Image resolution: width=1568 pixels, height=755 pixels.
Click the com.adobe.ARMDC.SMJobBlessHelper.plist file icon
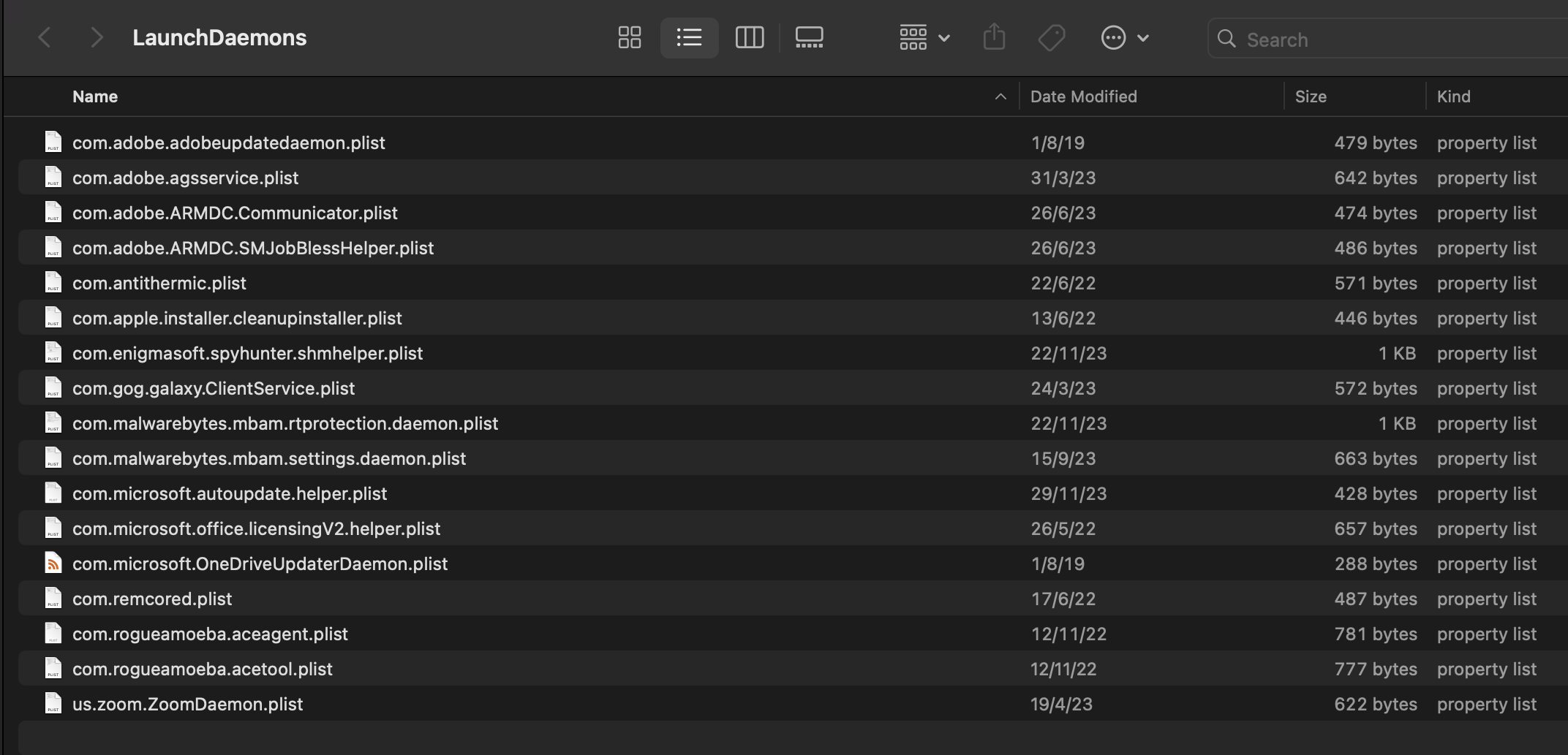53,247
